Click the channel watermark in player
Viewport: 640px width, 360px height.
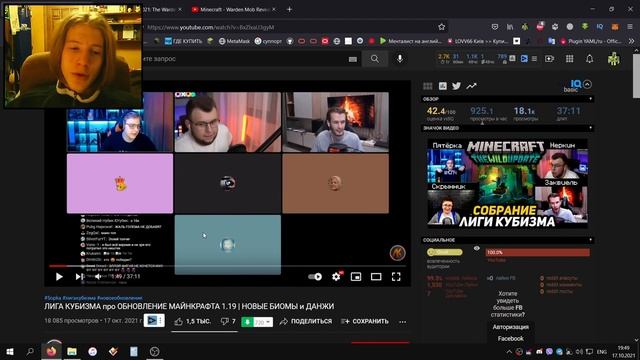tap(397, 253)
